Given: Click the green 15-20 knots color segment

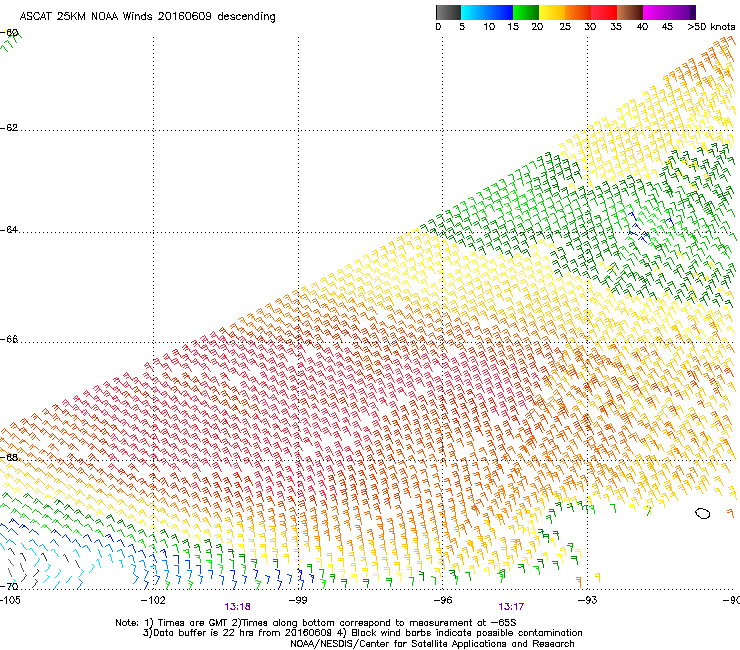Looking at the screenshot, I should point(526,12).
